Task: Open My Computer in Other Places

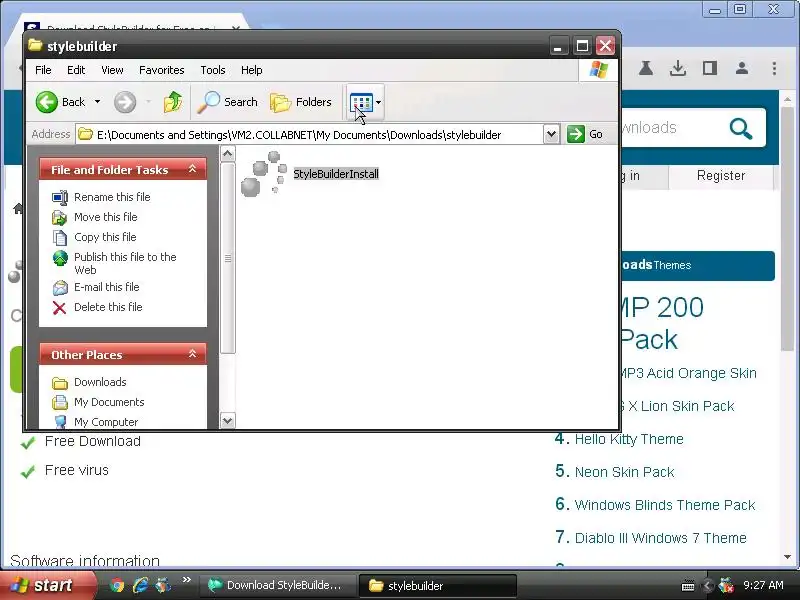Action: (106, 422)
